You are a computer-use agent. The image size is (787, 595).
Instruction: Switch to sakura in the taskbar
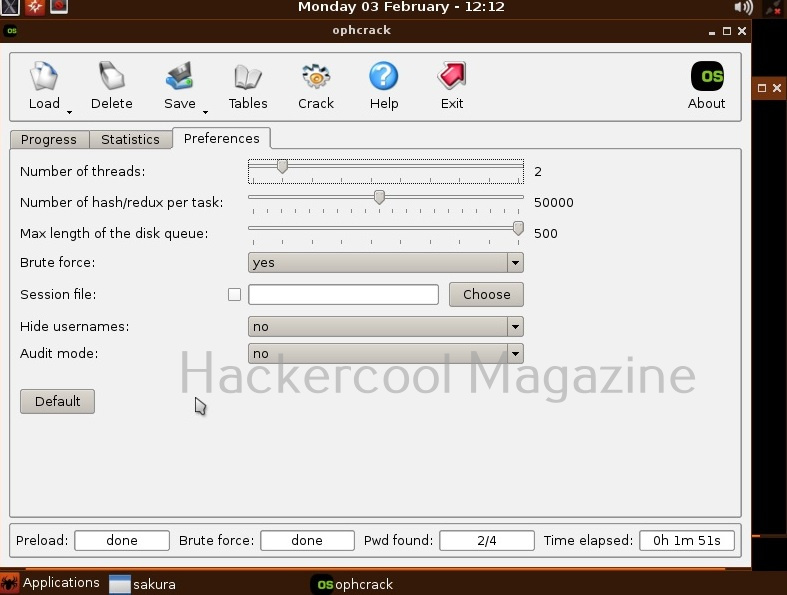(143, 584)
